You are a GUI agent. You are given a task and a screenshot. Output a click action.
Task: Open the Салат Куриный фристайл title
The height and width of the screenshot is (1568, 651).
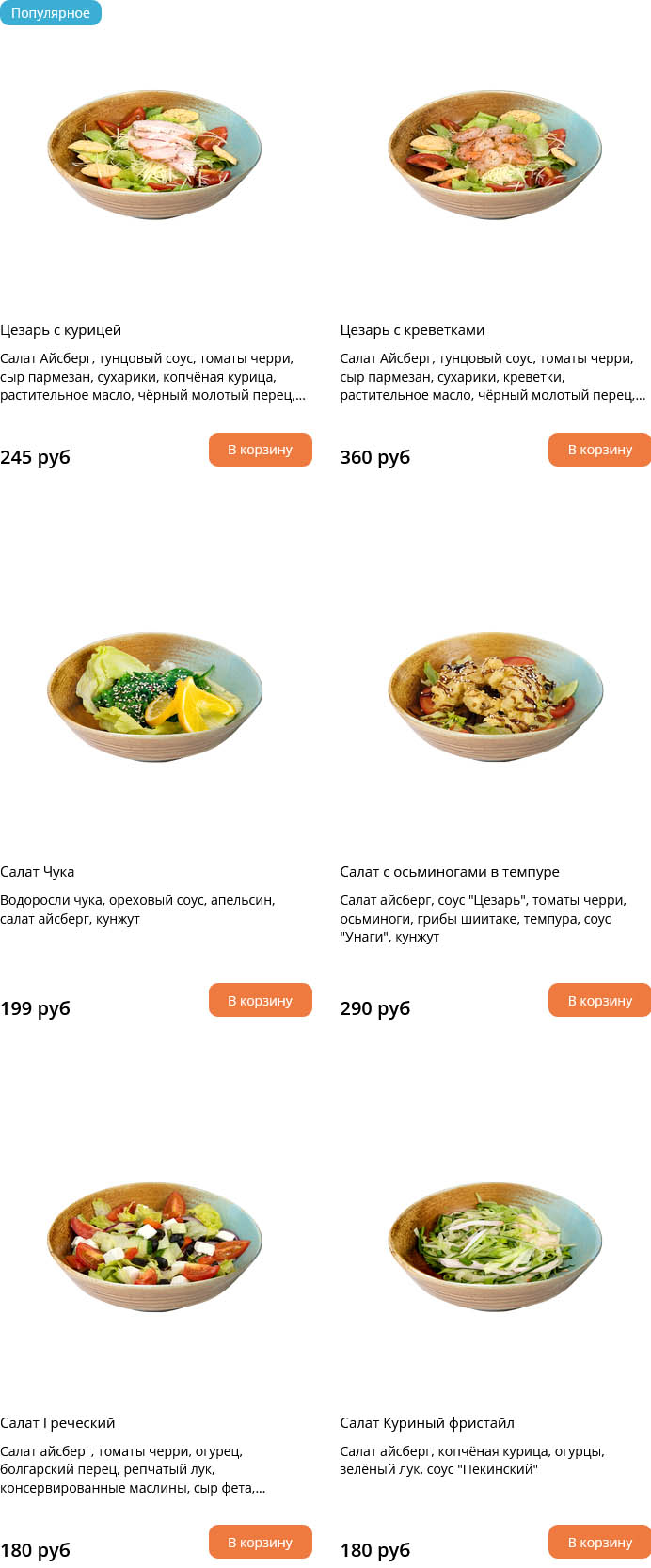tap(427, 1423)
